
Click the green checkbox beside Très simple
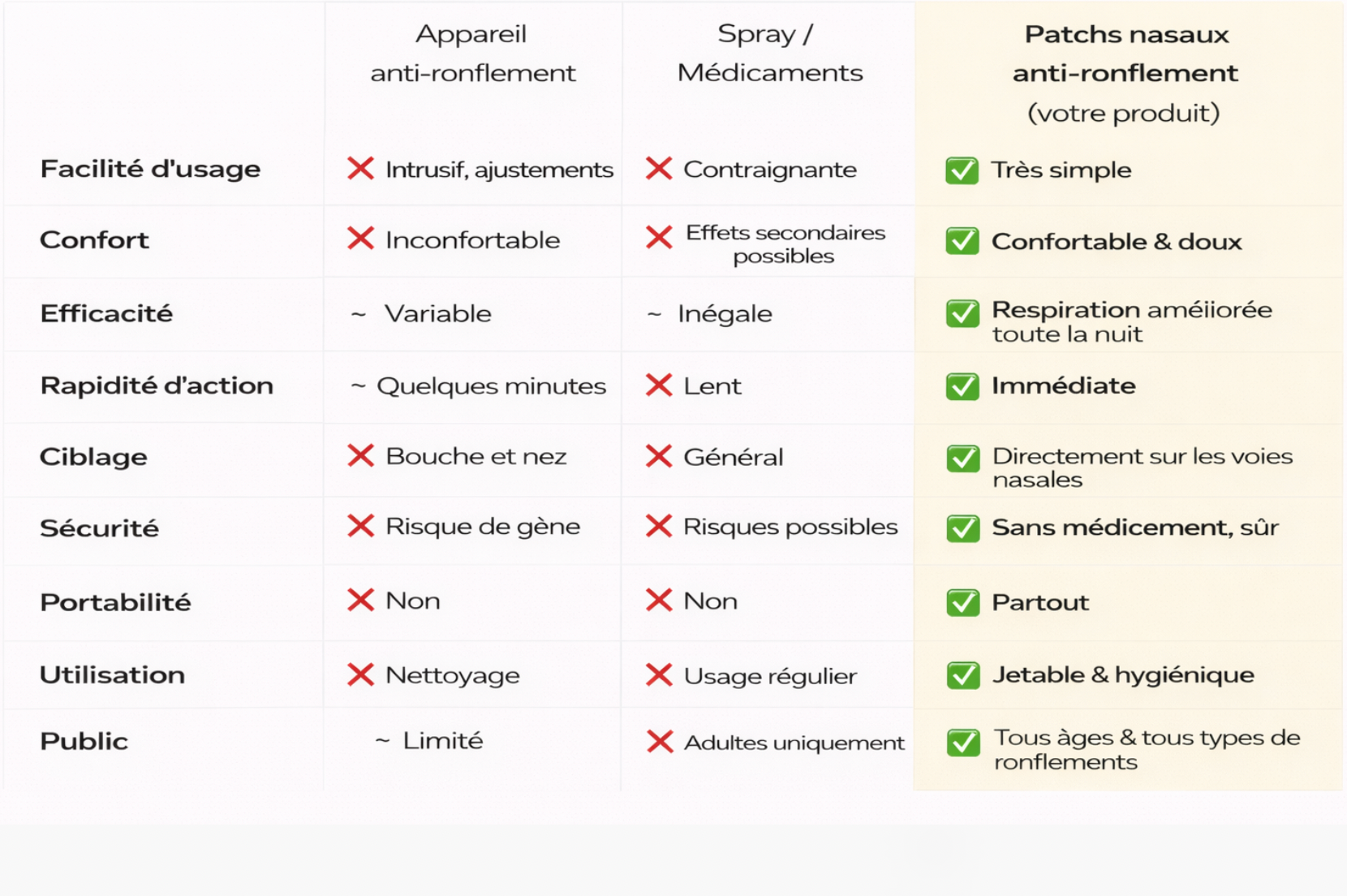962,170
